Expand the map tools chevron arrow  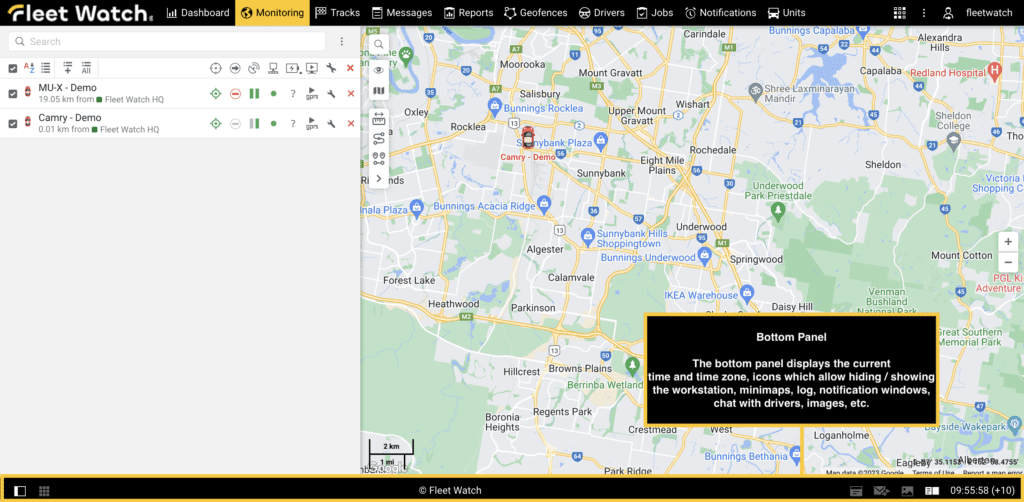click(378, 178)
